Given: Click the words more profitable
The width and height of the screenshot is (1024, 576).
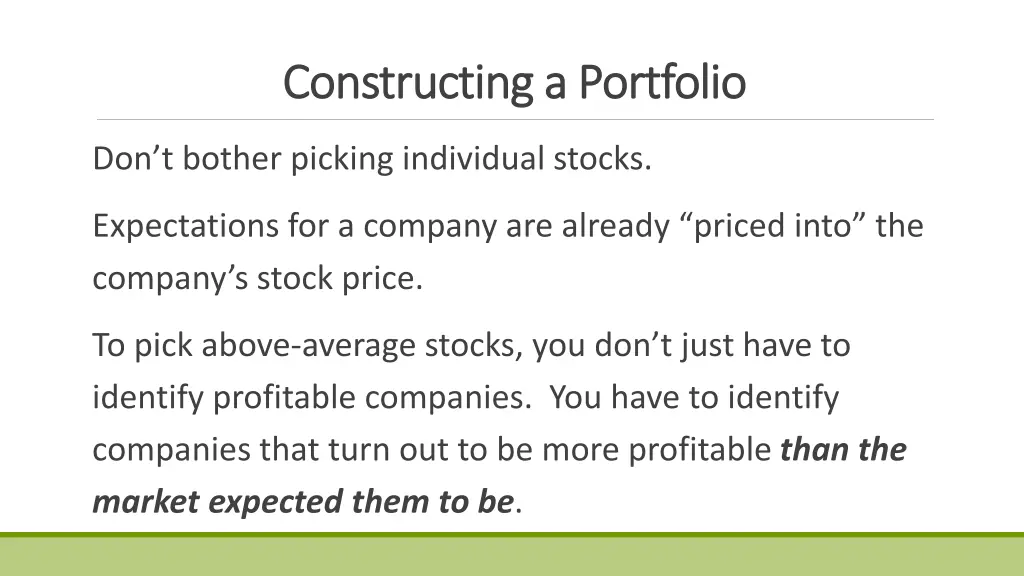Looking at the screenshot, I should [657, 450].
